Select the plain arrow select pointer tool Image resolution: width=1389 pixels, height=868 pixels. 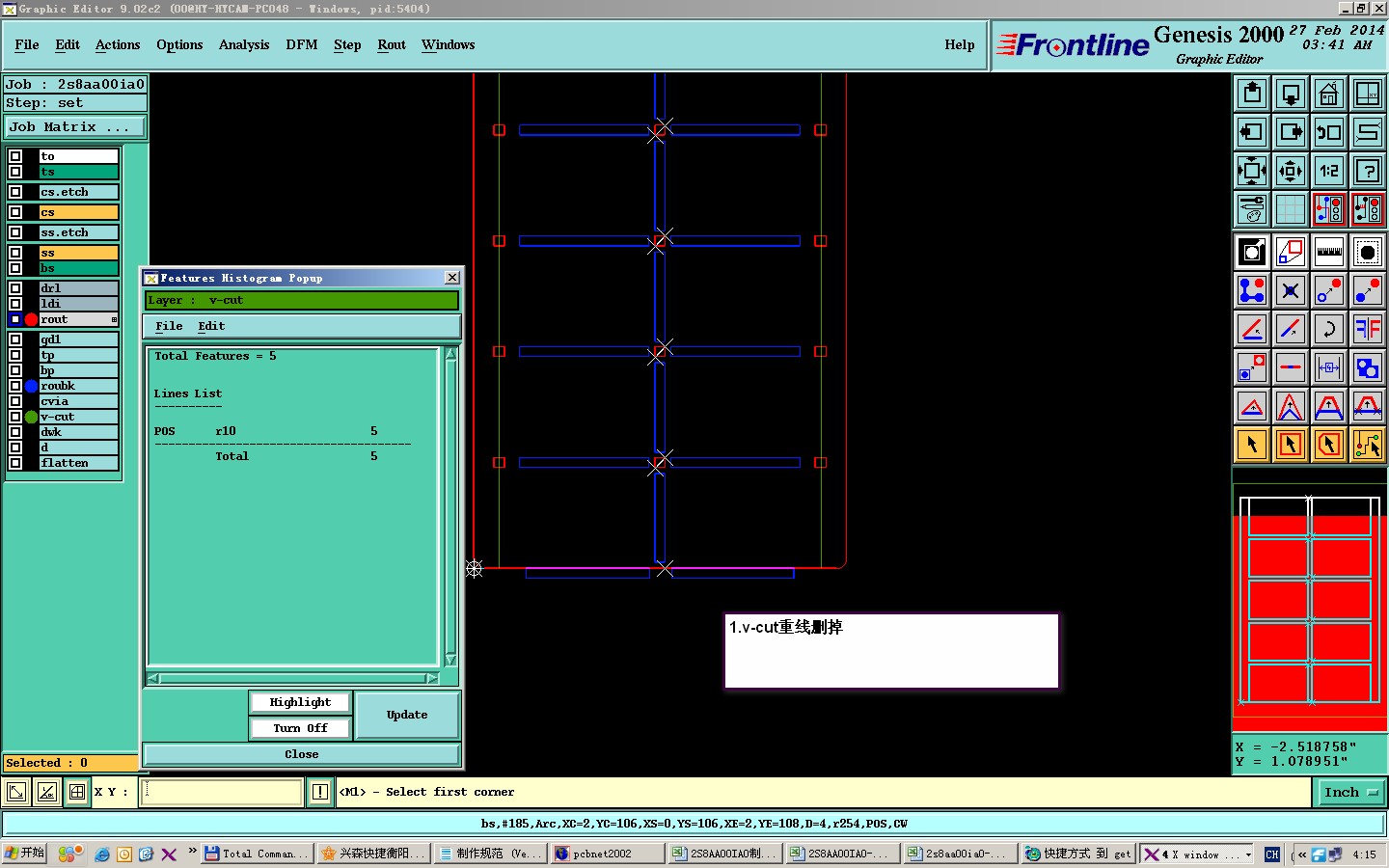click(1252, 445)
